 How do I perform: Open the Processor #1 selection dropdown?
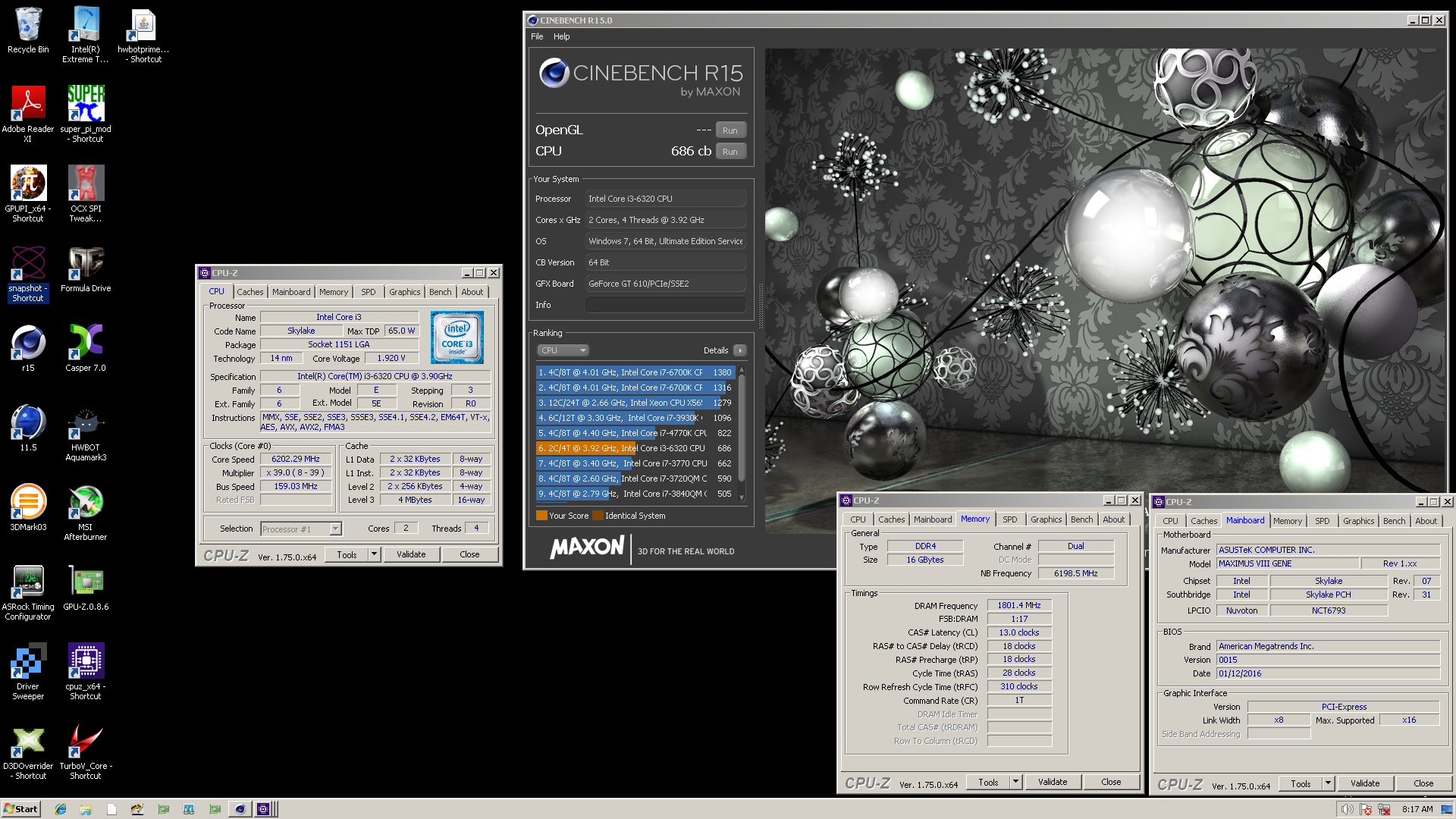tap(301, 529)
